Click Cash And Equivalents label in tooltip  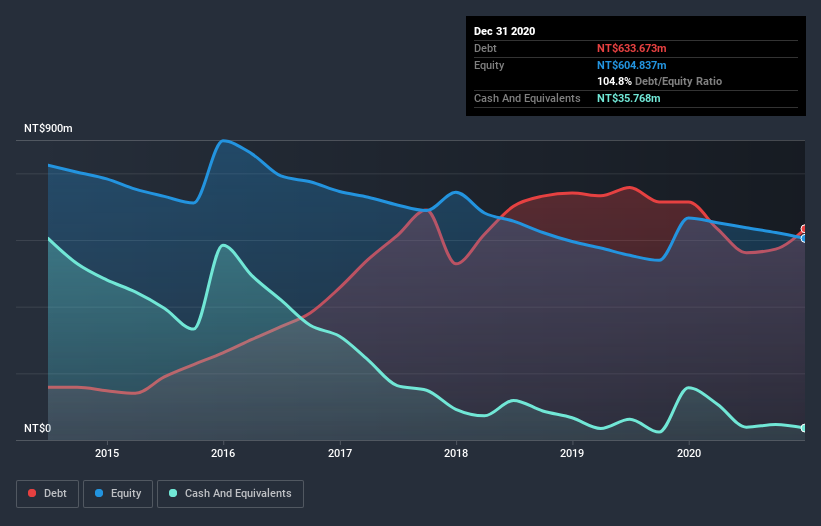tap(527, 98)
